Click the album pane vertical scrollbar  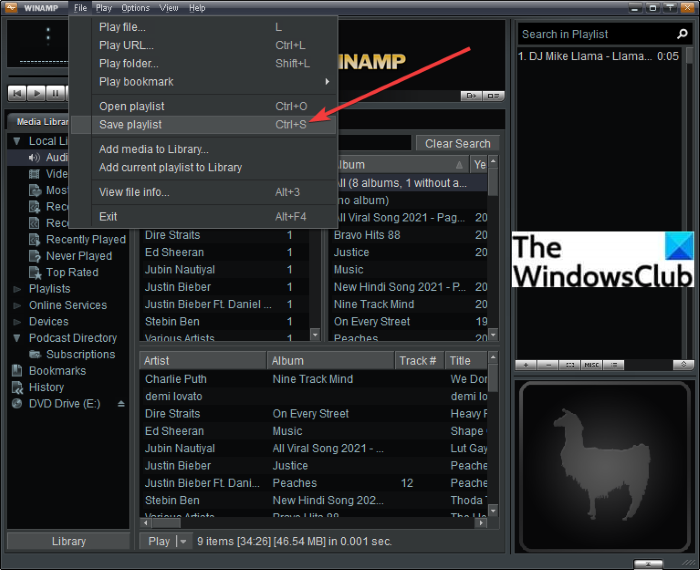pyautogui.click(x=493, y=248)
